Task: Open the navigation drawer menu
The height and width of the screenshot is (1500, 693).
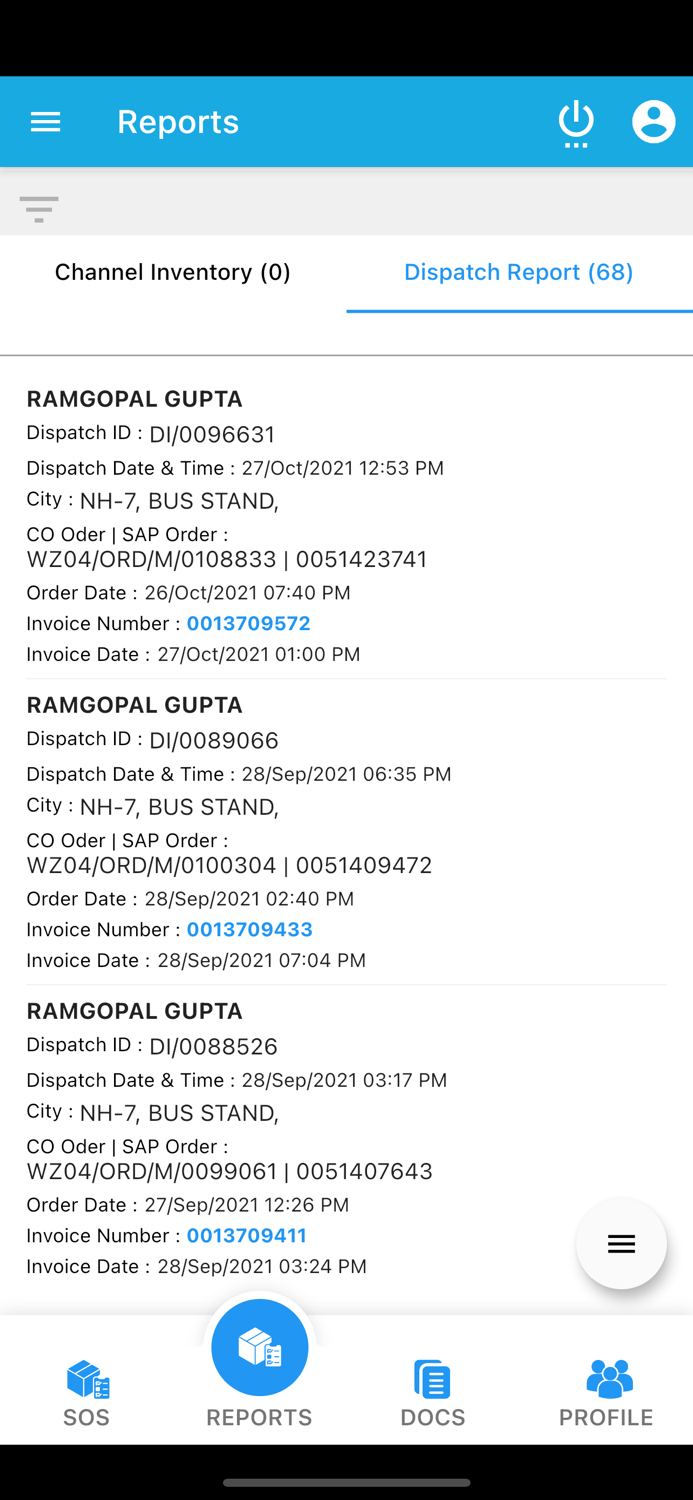Action: (45, 121)
